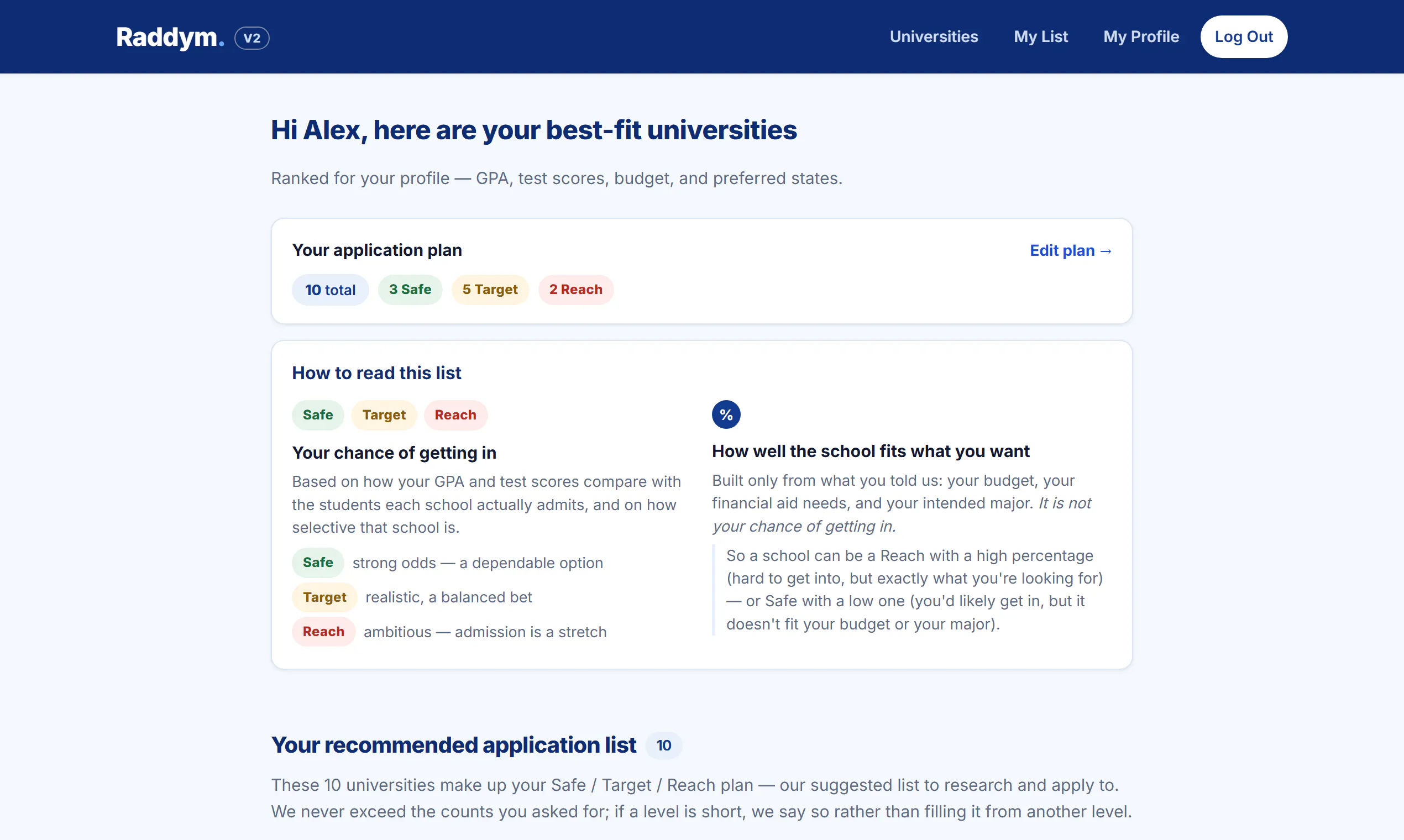Click the 'Your application plan' heading

pos(377,250)
